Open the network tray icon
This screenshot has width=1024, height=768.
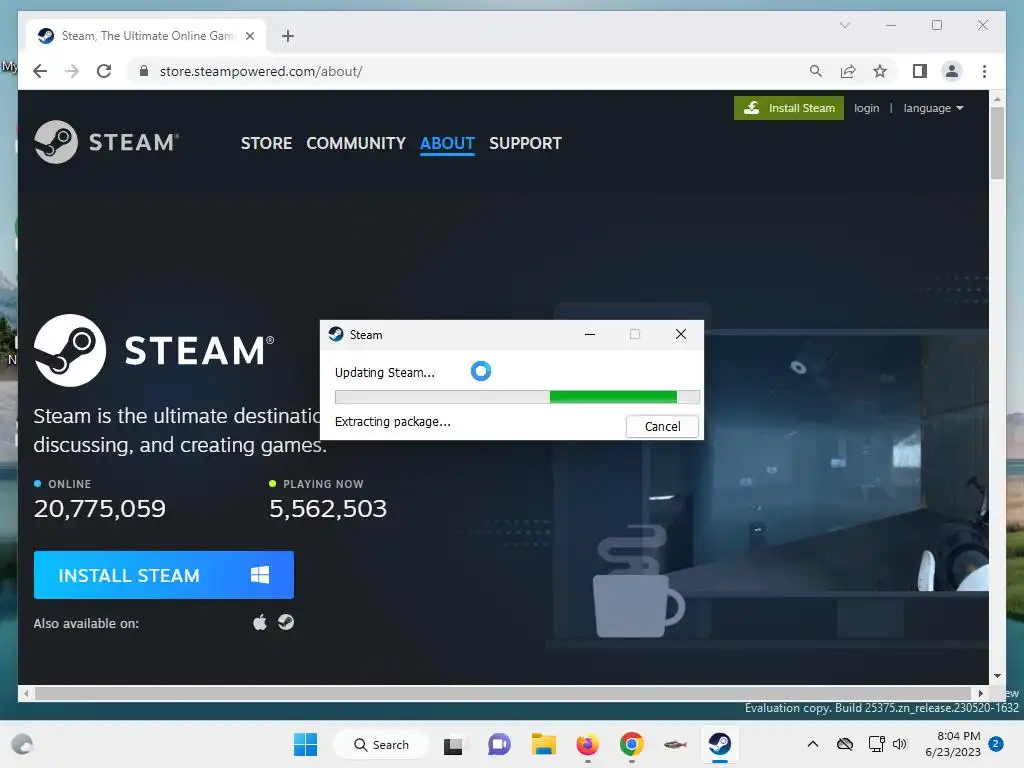tap(876, 744)
